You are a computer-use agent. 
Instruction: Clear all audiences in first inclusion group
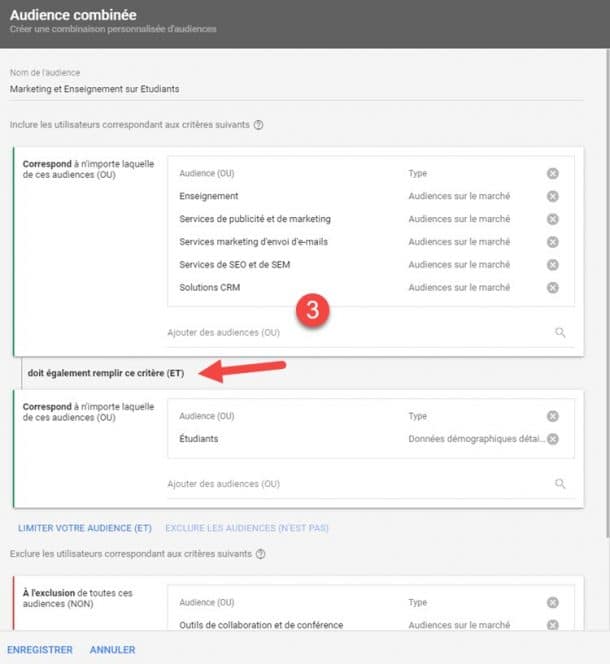[x=552, y=173]
